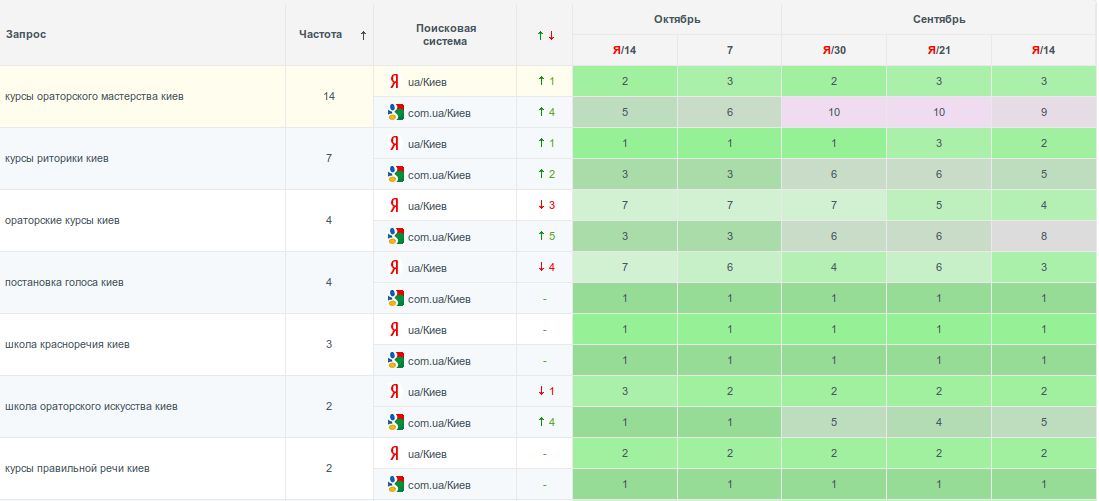
Task: Click Google icon in ораторские курсы киев row
Action: [x=396, y=236]
